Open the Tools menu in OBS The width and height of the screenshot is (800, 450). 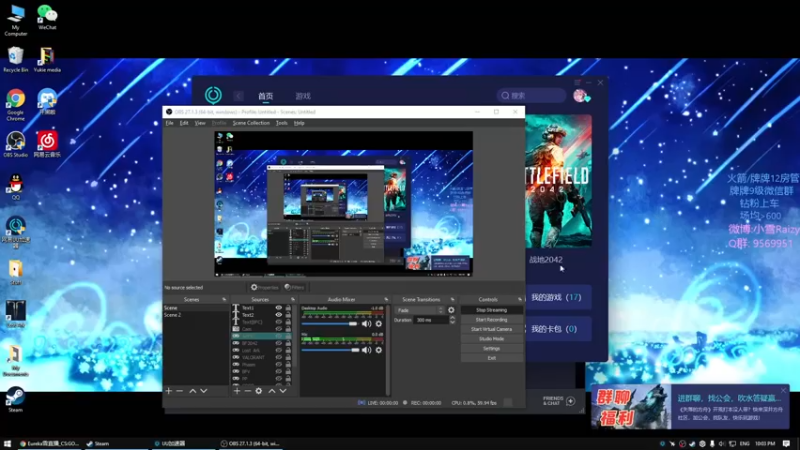(282, 123)
